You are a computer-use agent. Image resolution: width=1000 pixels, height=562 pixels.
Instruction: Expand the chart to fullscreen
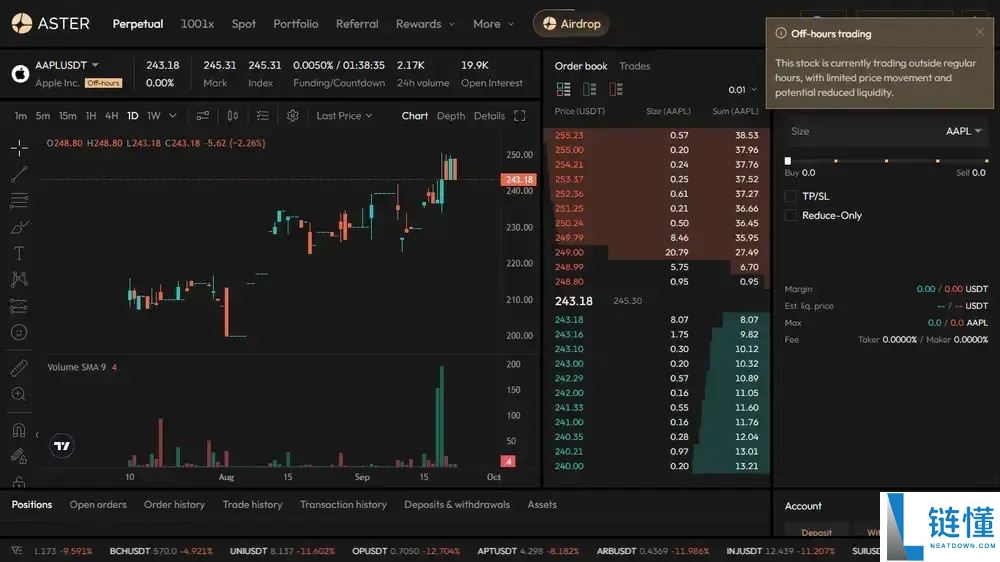(x=520, y=115)
